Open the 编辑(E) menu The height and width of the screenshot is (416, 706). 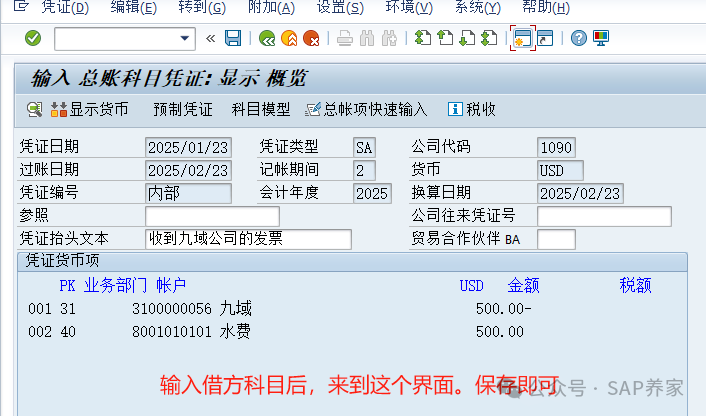(134, 7)
